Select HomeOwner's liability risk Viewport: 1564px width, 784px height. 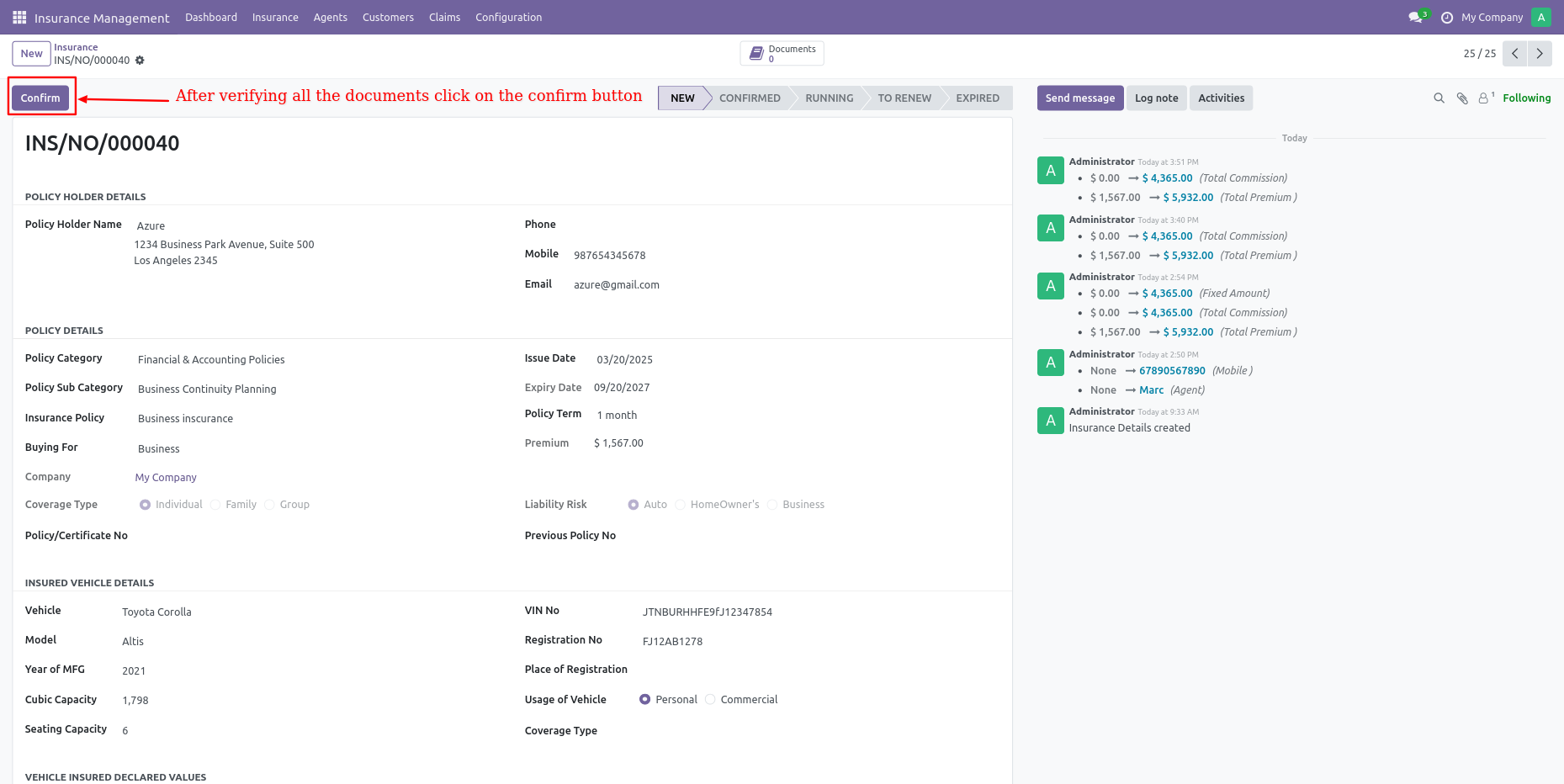click(x=680, y=505)
